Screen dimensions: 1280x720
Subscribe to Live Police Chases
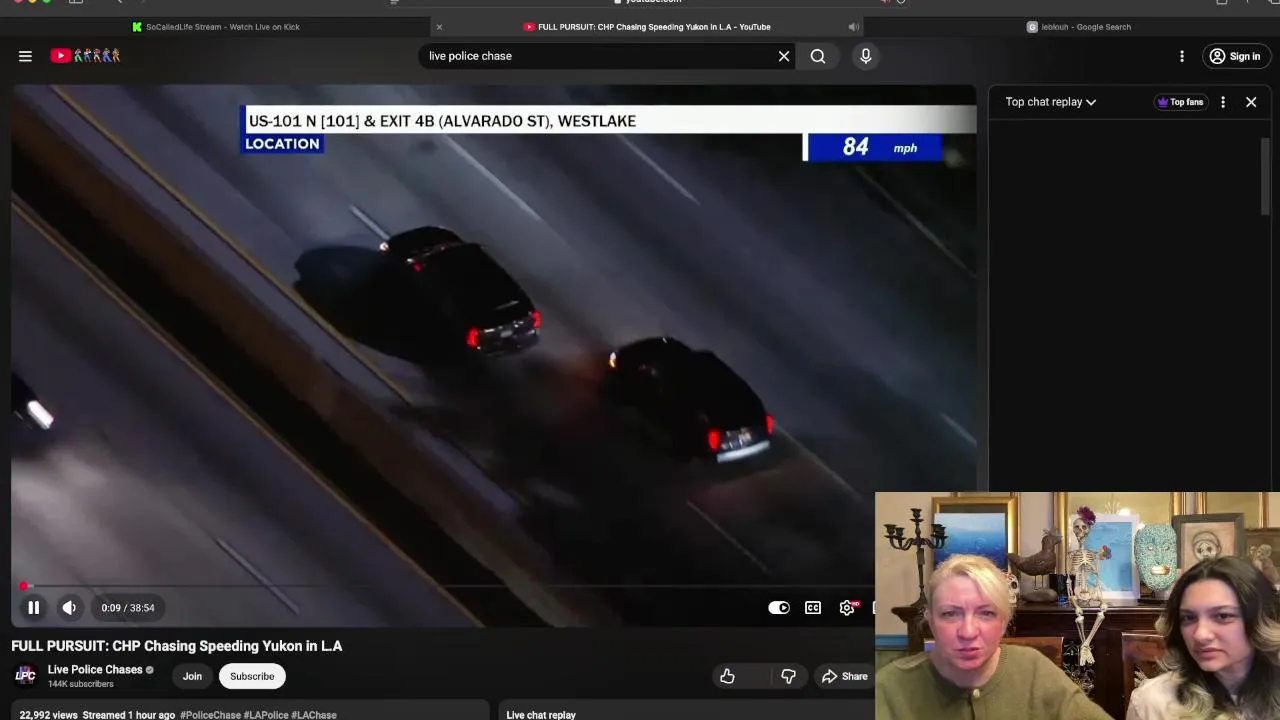pyautogui.click(x=252, y=676)
